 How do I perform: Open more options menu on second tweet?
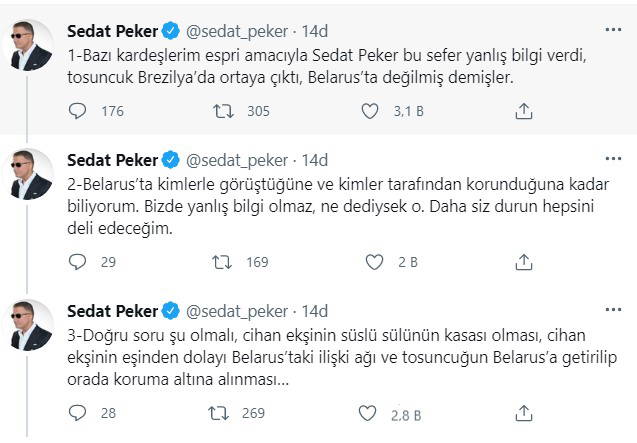(609, 159)
